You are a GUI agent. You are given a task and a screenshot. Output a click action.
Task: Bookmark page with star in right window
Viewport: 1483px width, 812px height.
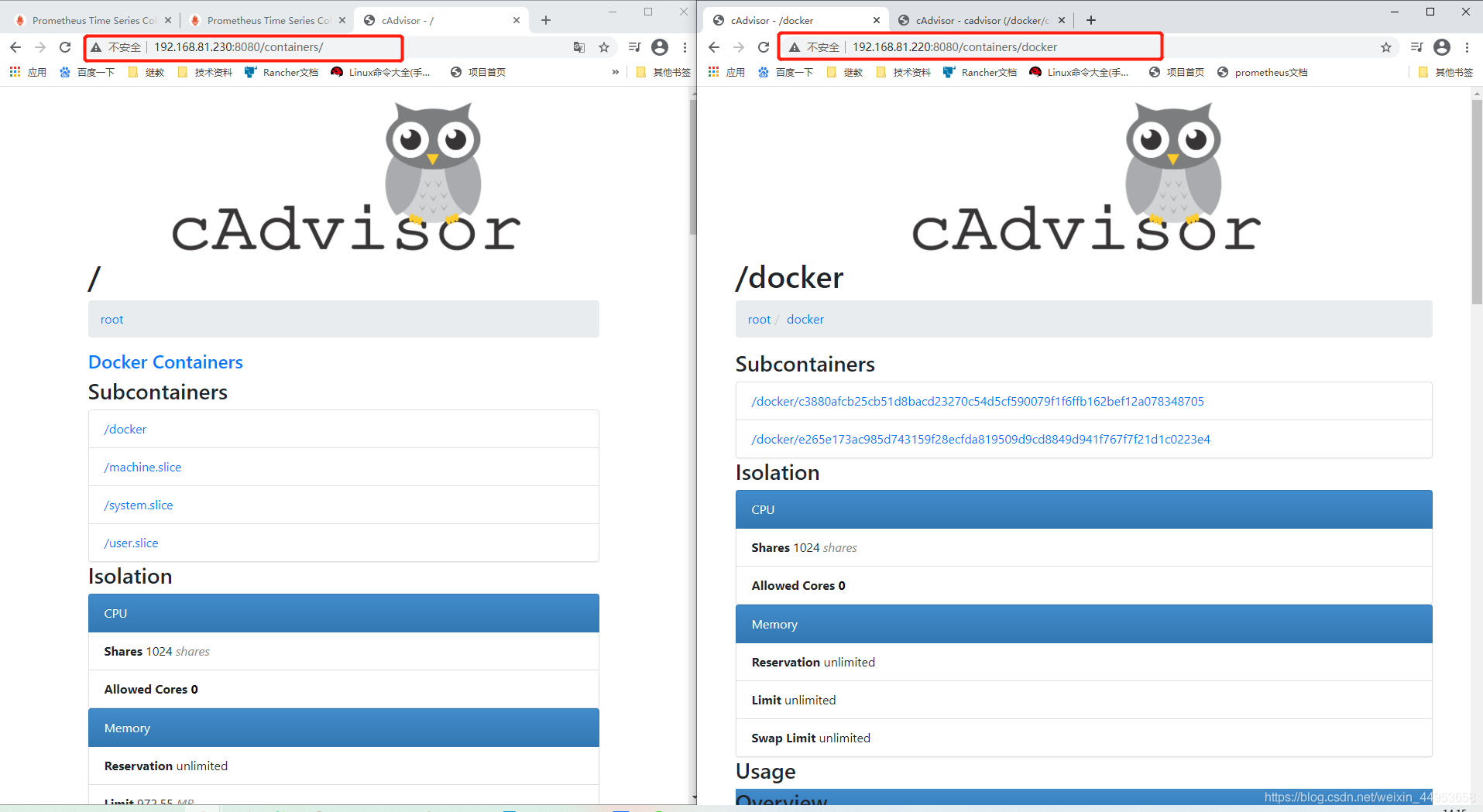point(1386,47)
